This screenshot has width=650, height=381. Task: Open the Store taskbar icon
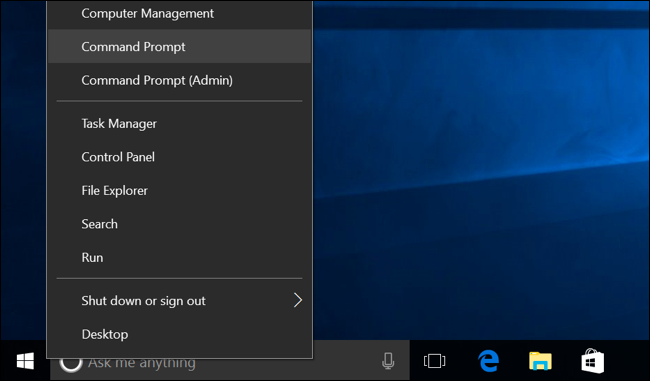coord(592,361)
